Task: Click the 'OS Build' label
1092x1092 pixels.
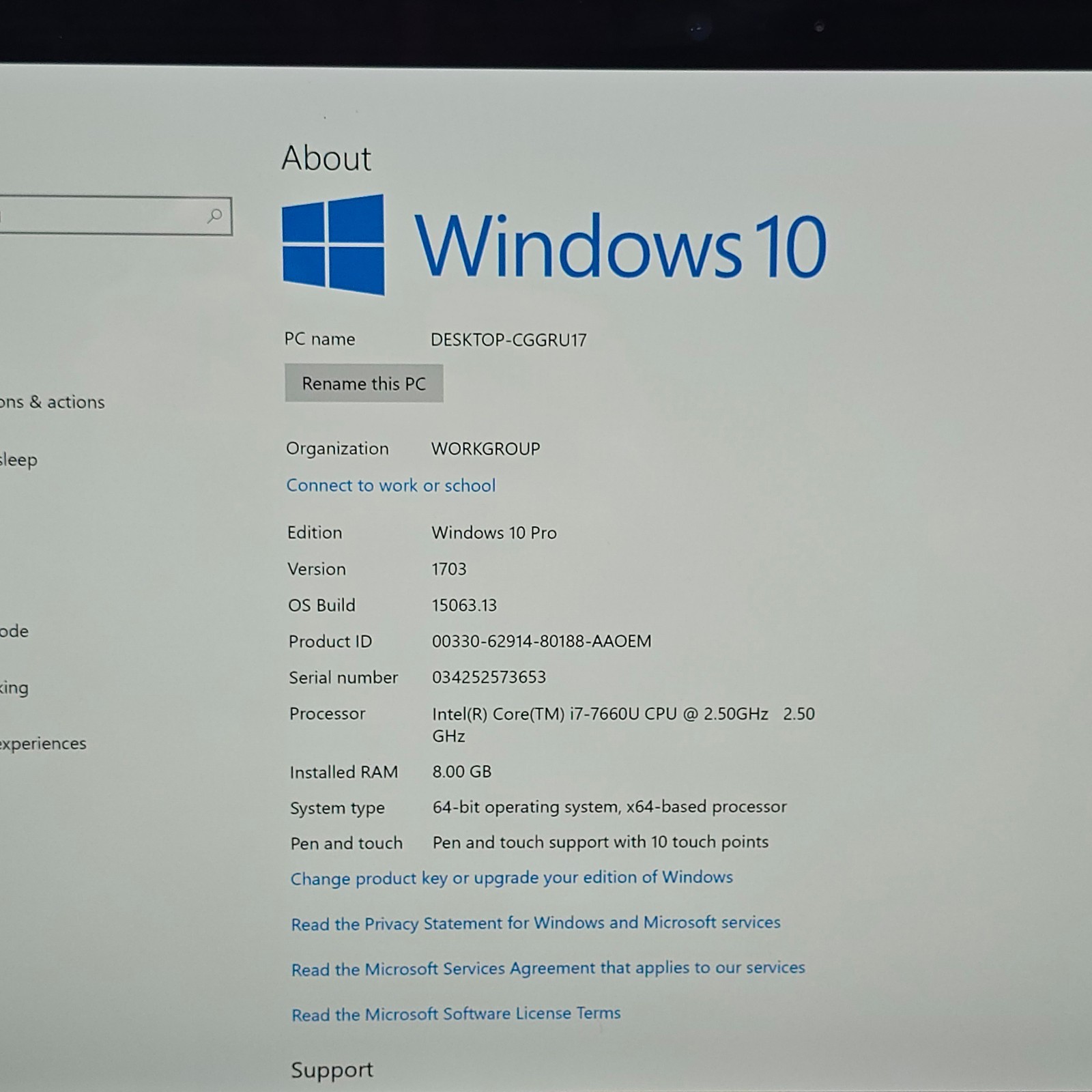Action: (x=321, y=605)
